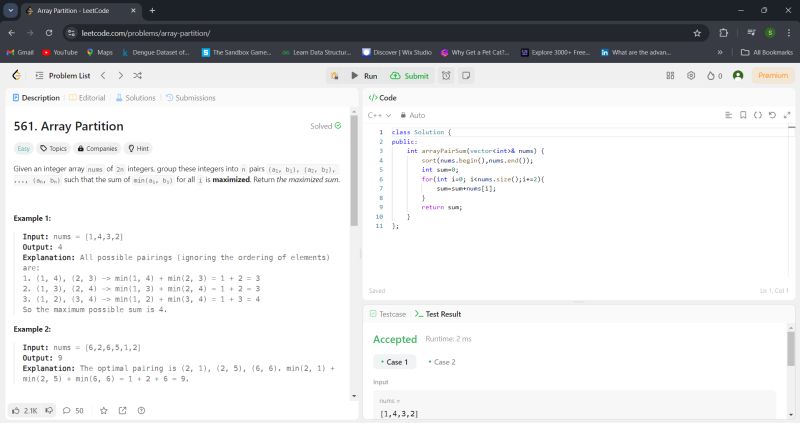Share the problem link icon
The image size is (800, 423).
[122, 411]
